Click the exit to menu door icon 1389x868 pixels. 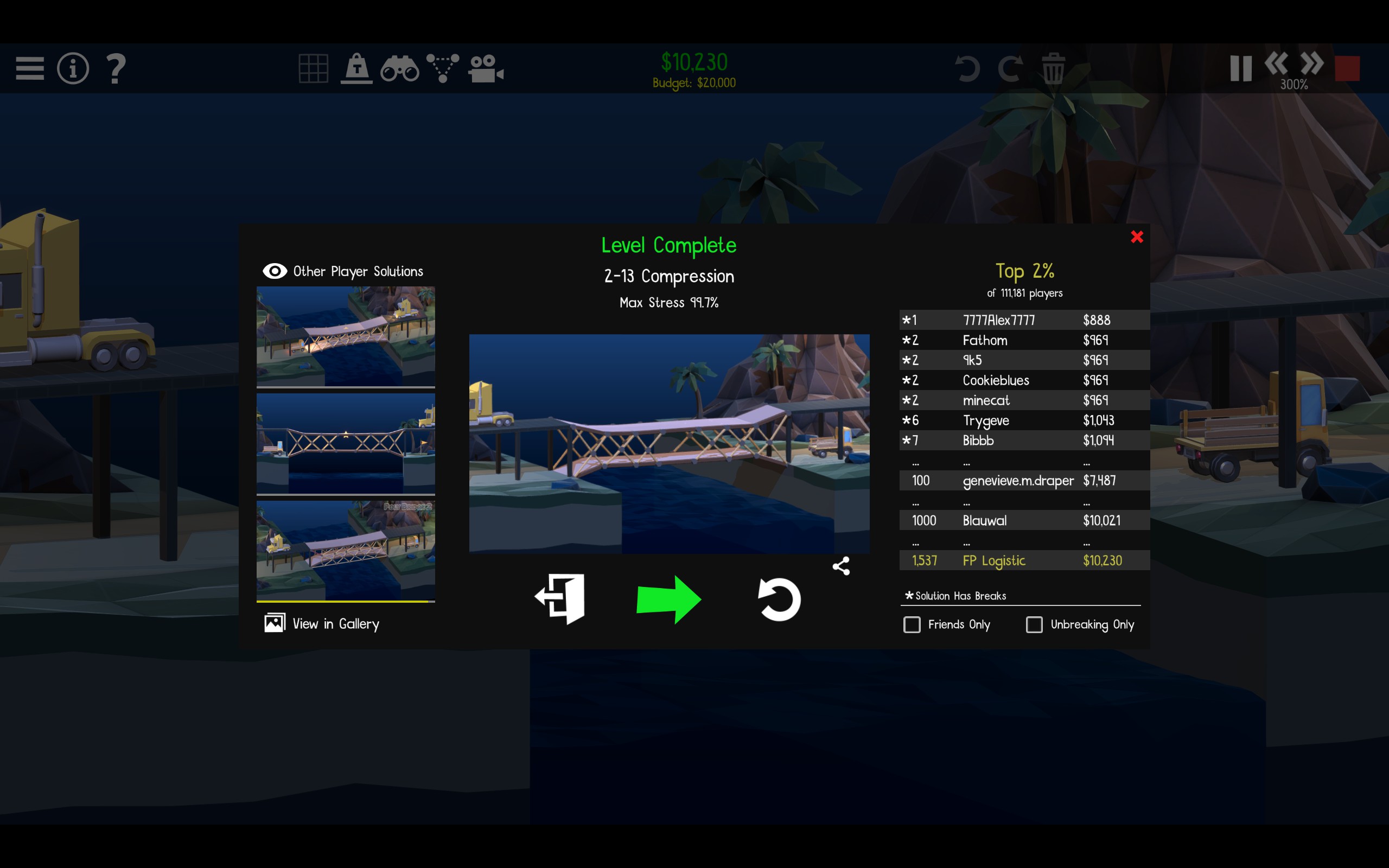(x=560, y=599)
